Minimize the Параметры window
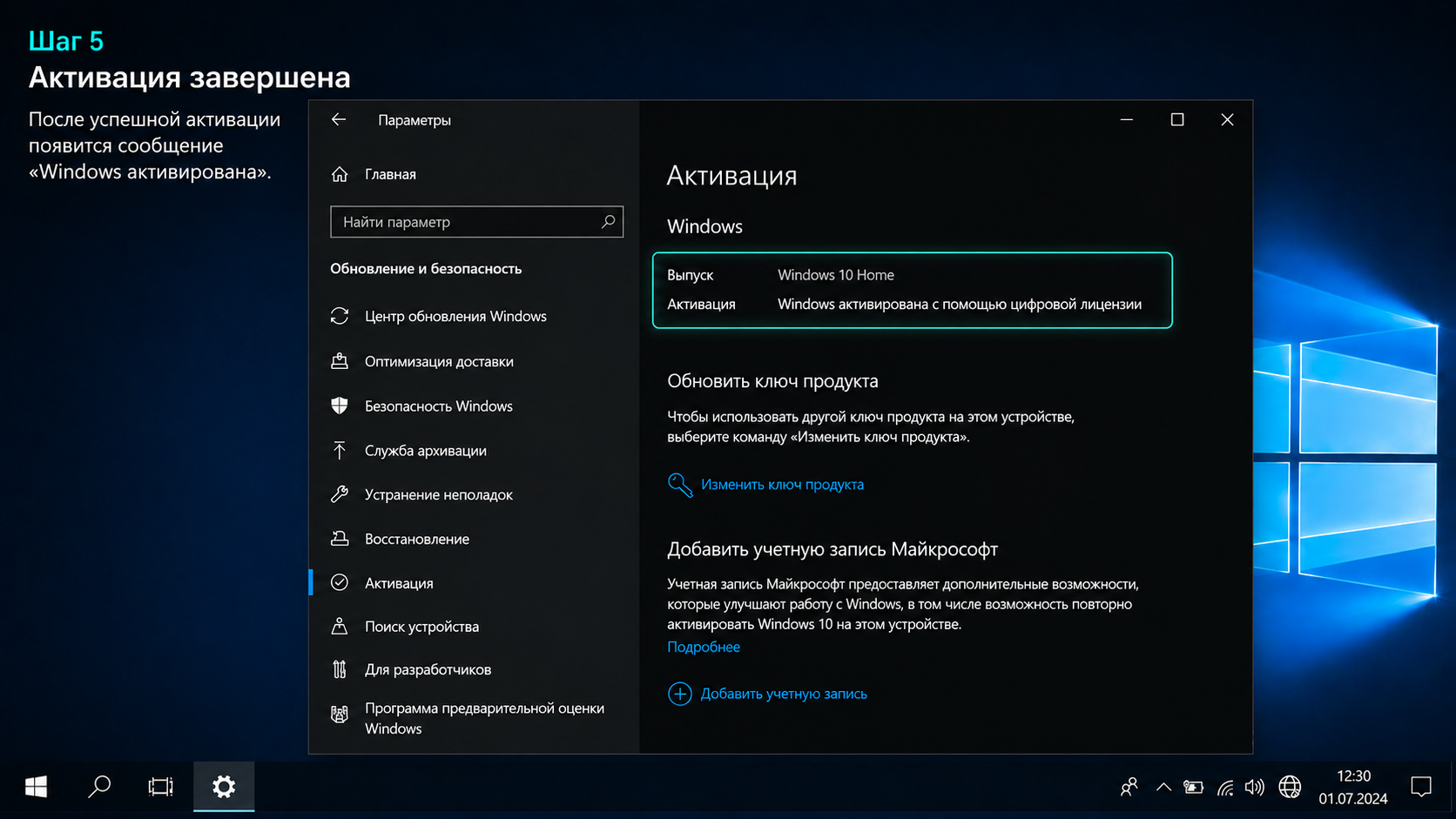Screen dimensions: 1456x819 (x=1127, y=119)
